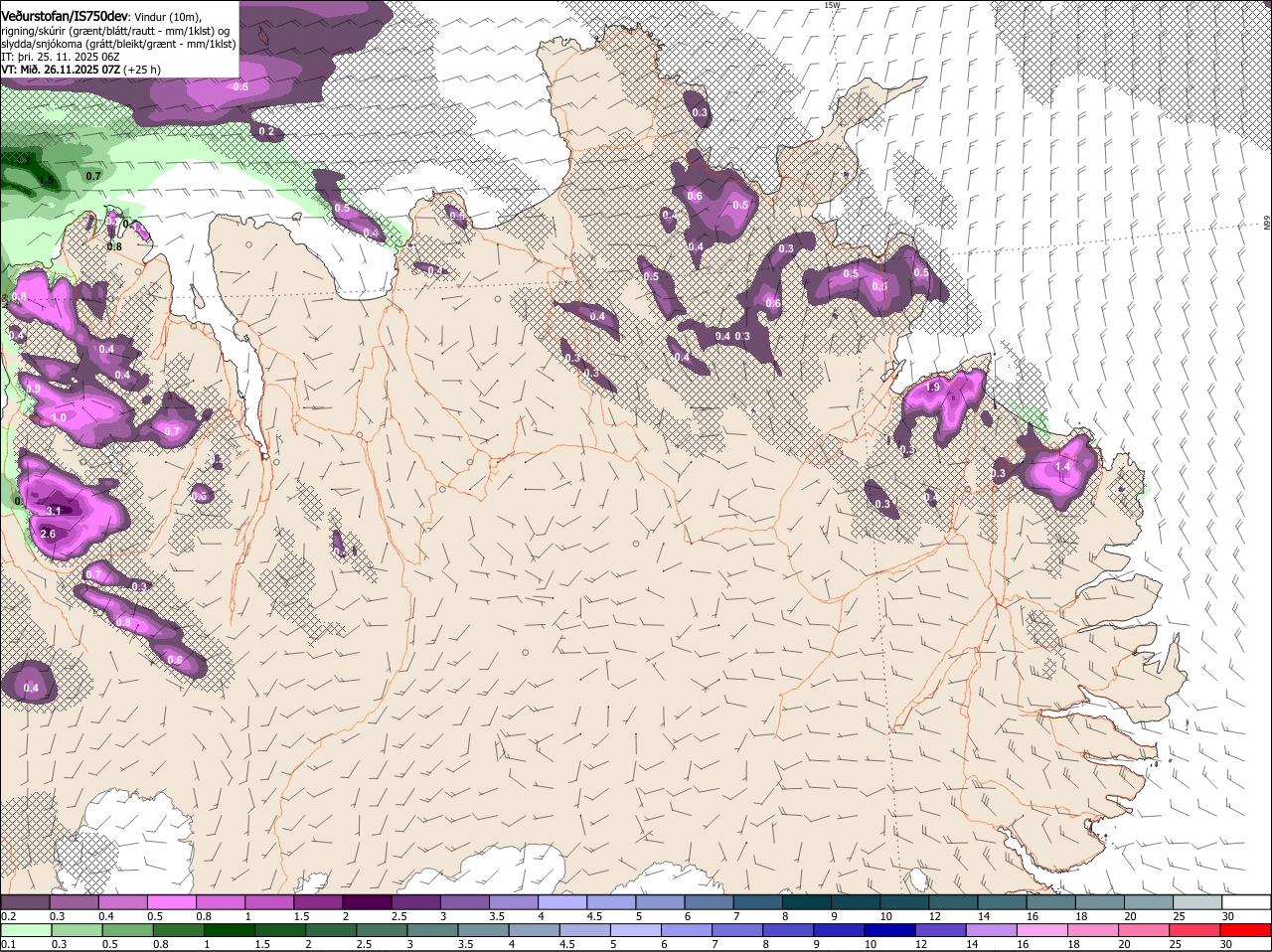
Task: Click the 'VT: Mið. 26.11.2025 07Z' valid time
Action: pos(61,70)
